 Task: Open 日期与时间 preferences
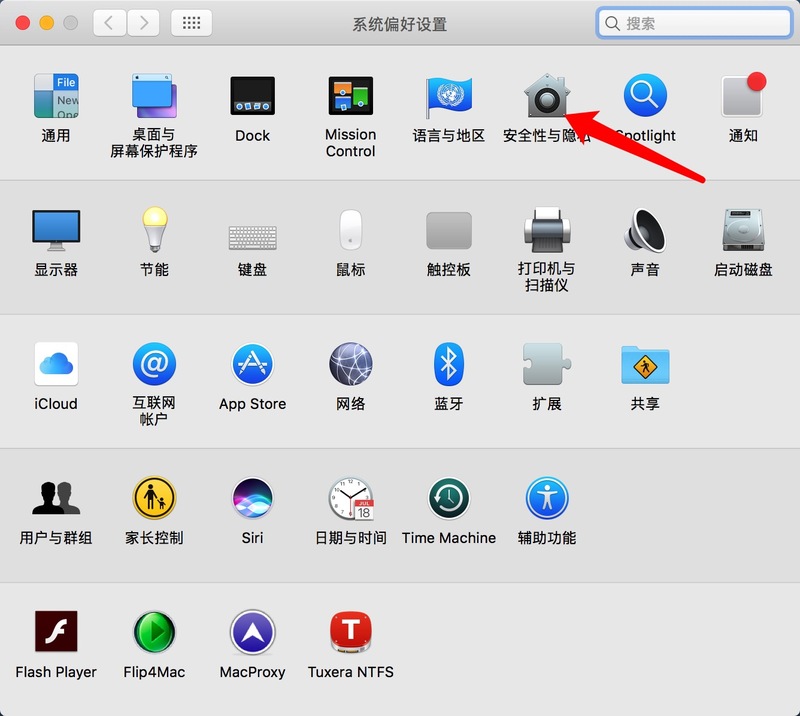pos(351,499)
